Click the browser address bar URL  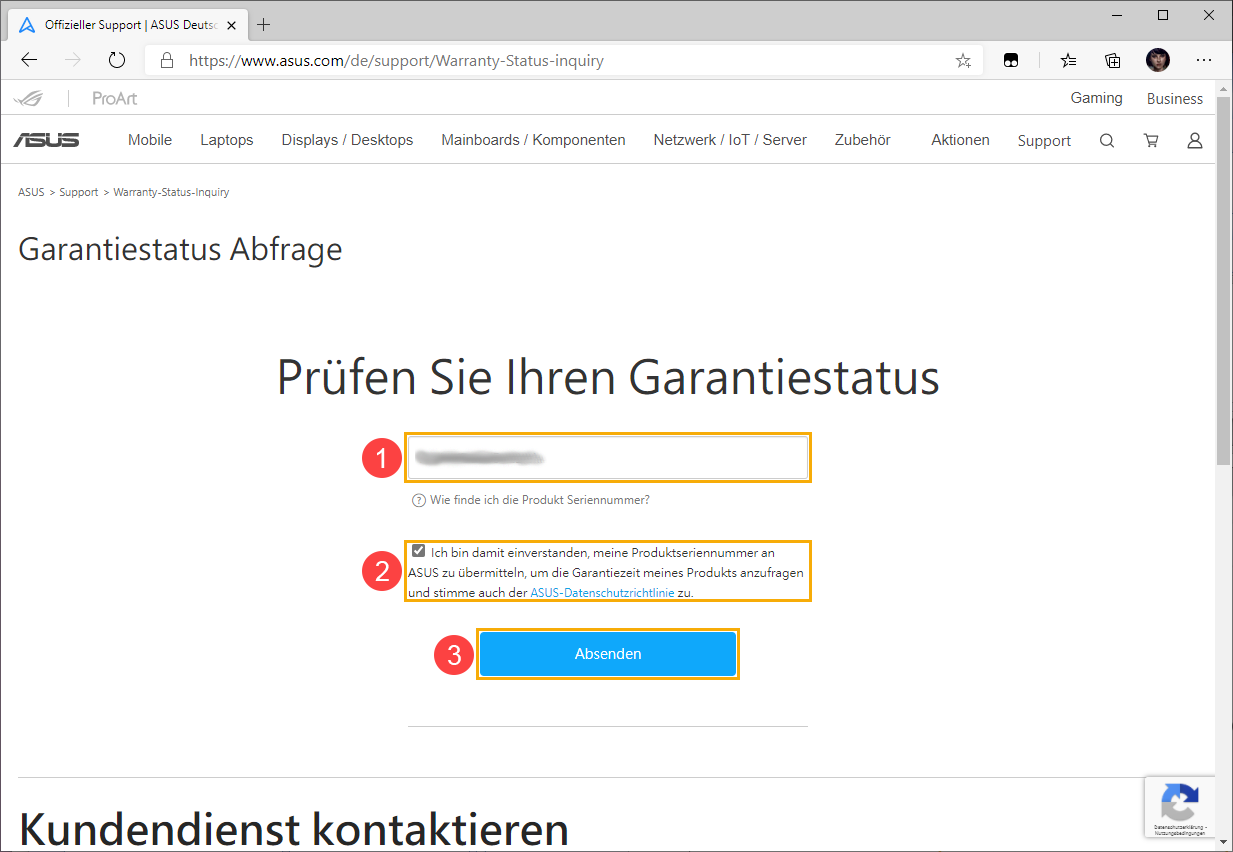click(396, 60)
